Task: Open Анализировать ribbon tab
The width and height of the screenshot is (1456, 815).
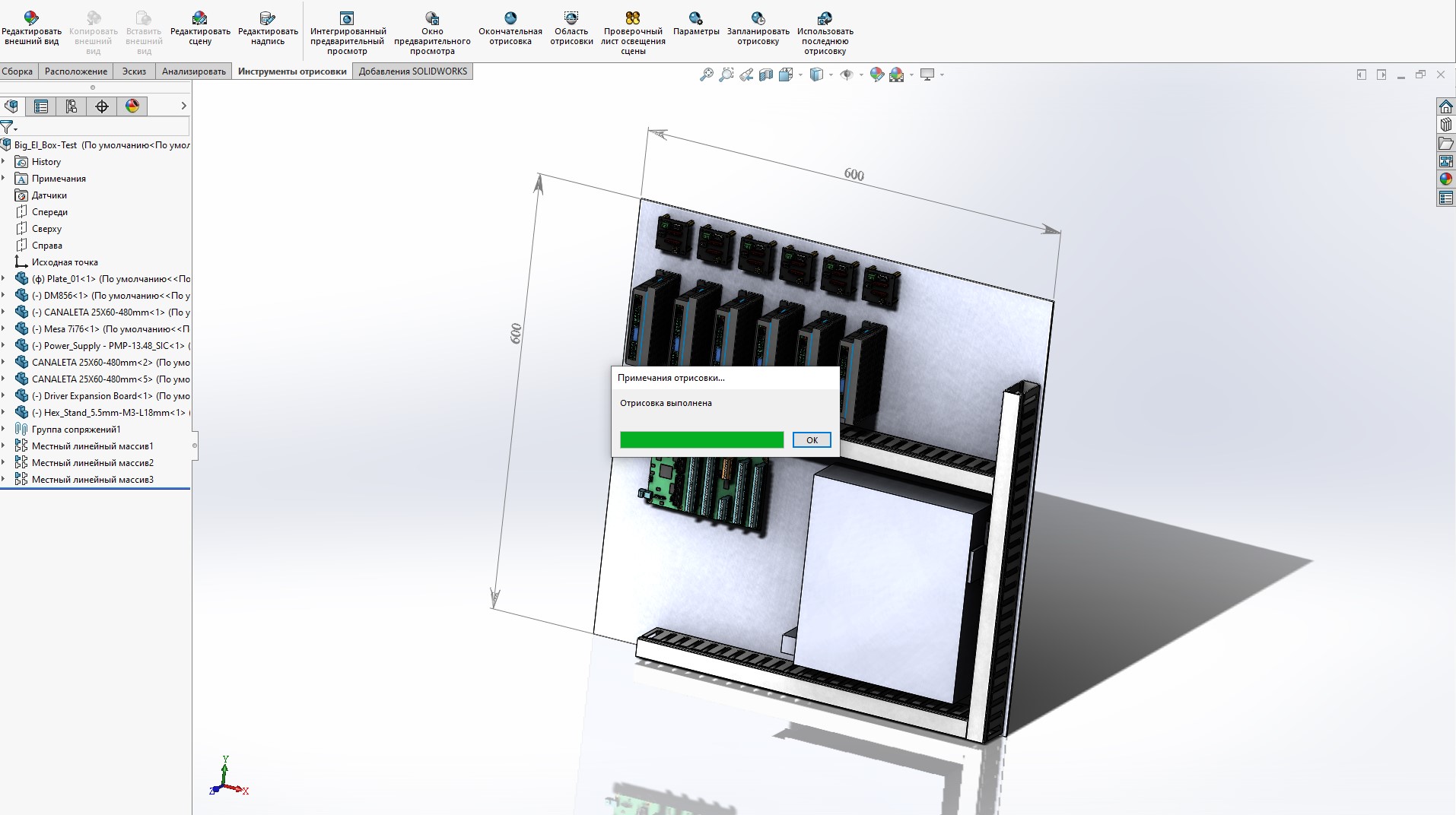Action: [194, 71]
